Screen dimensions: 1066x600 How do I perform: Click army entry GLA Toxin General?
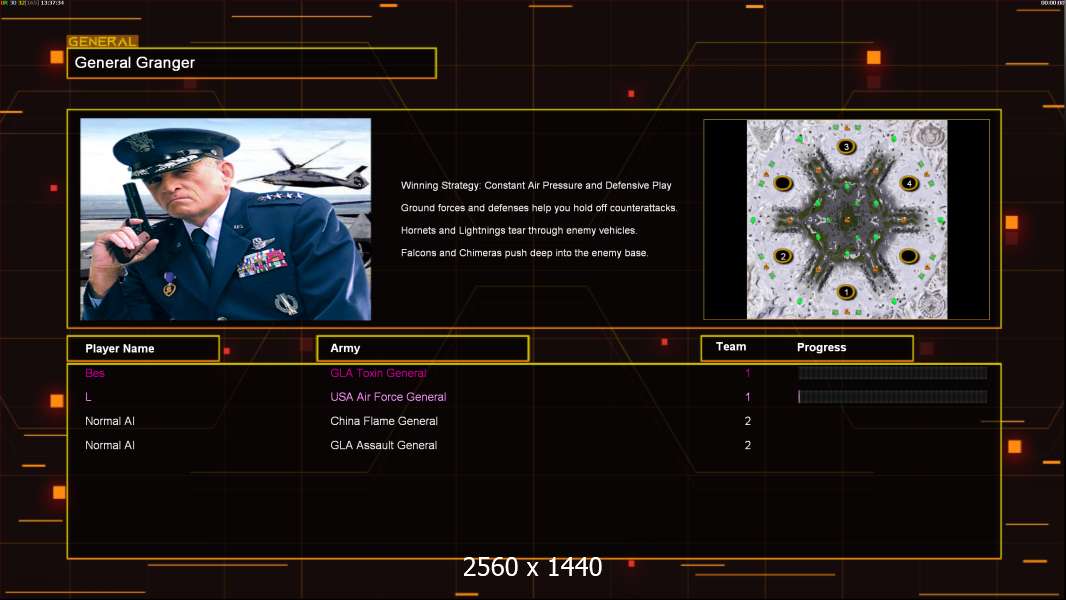pos(378,373)
